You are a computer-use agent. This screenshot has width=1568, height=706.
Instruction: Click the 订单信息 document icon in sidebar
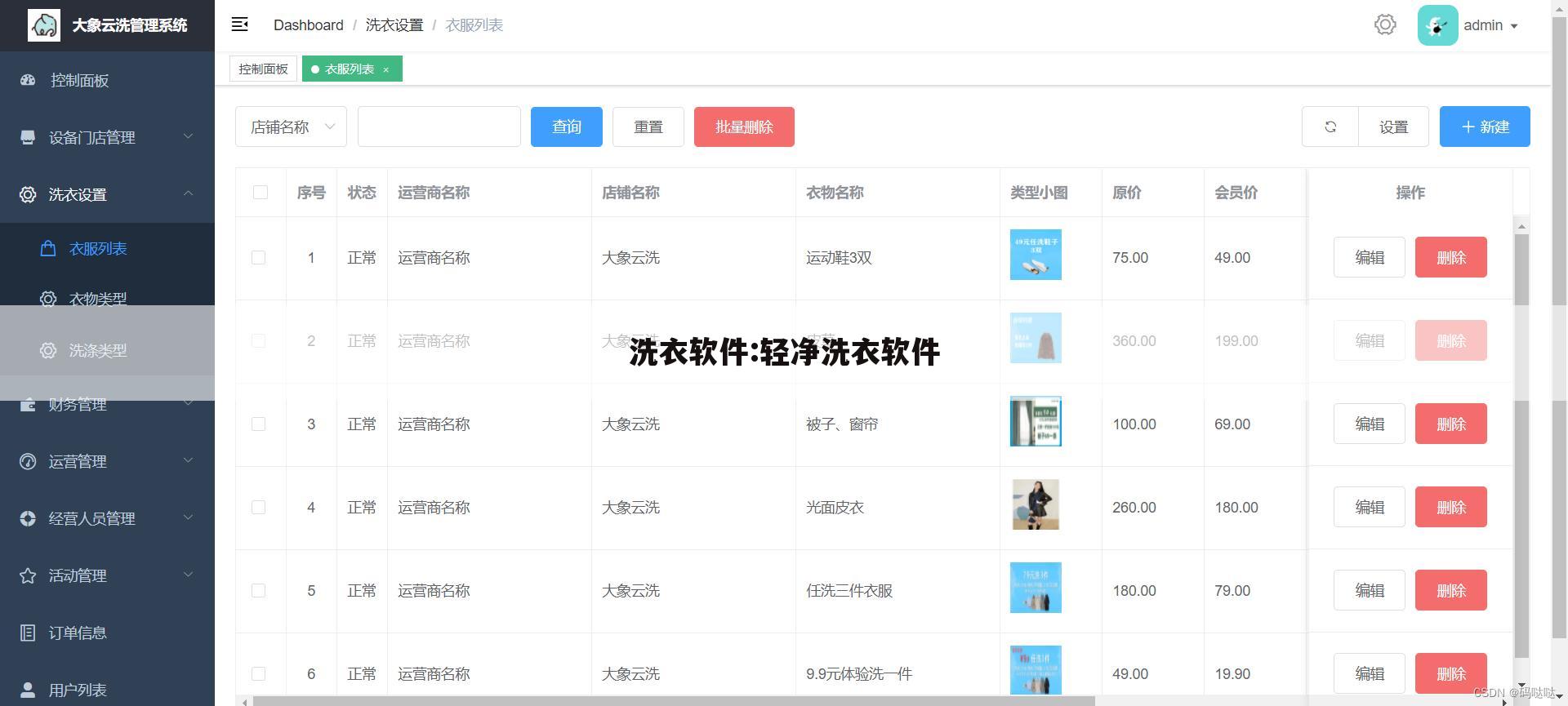click(x=28, y=633)
